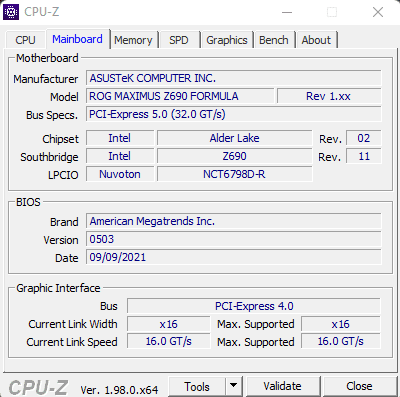Select the Mainboard tab

(x=77, y=39)
